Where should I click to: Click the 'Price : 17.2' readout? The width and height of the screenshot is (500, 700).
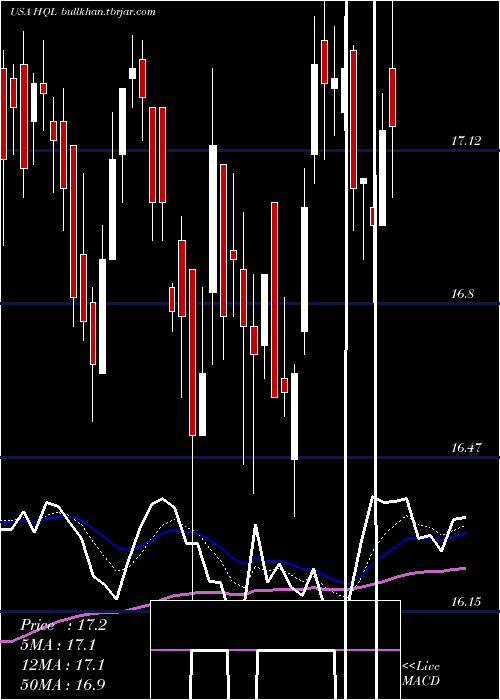(x=63, y=625)
